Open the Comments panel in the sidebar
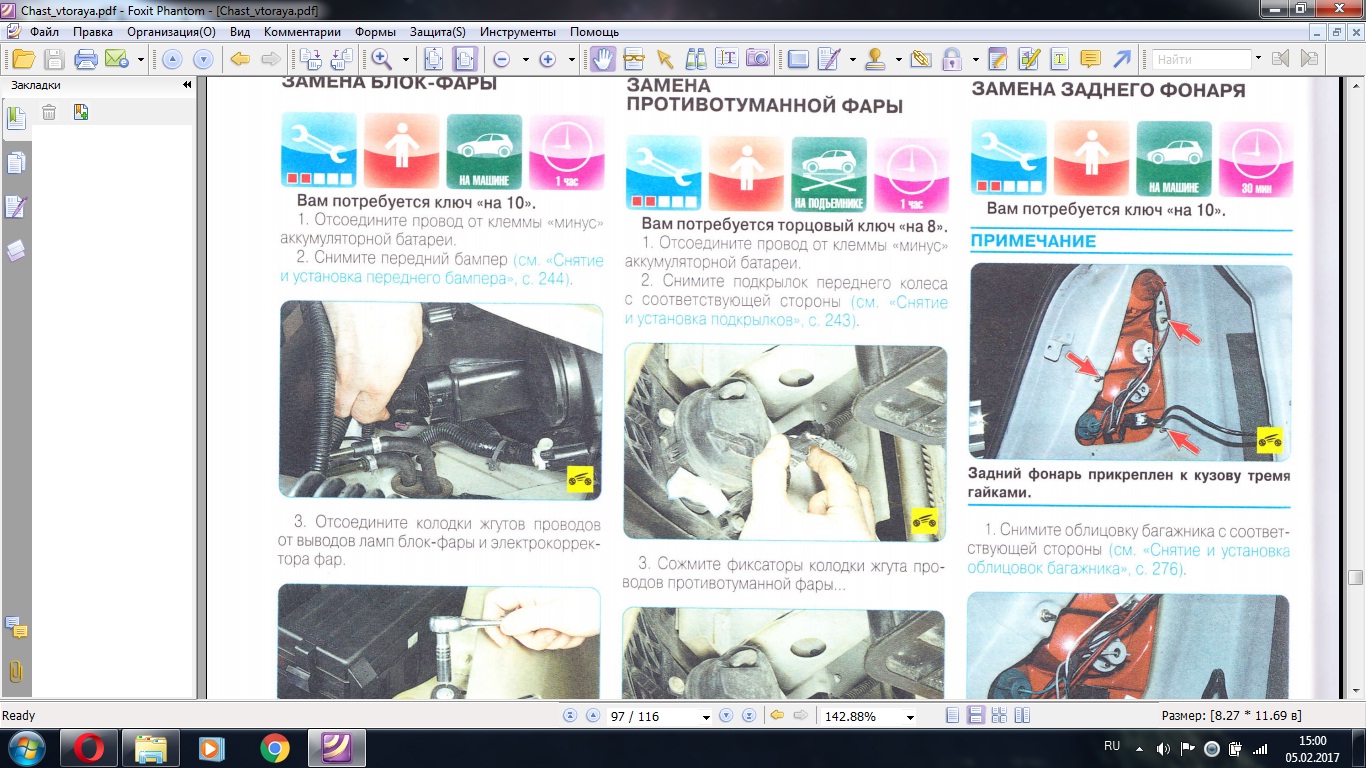Screen dimensions: 1366x768 (16, 627)
